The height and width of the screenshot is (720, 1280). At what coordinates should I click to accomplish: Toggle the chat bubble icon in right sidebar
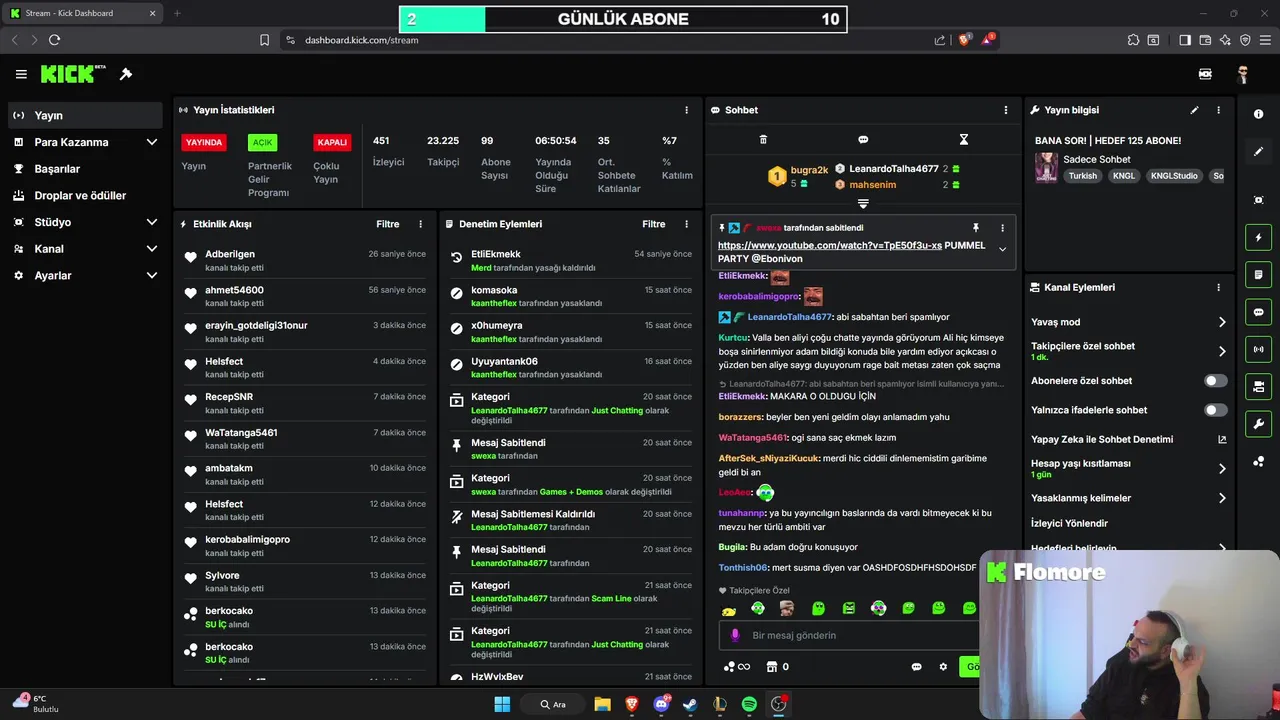pos(1258,312)
